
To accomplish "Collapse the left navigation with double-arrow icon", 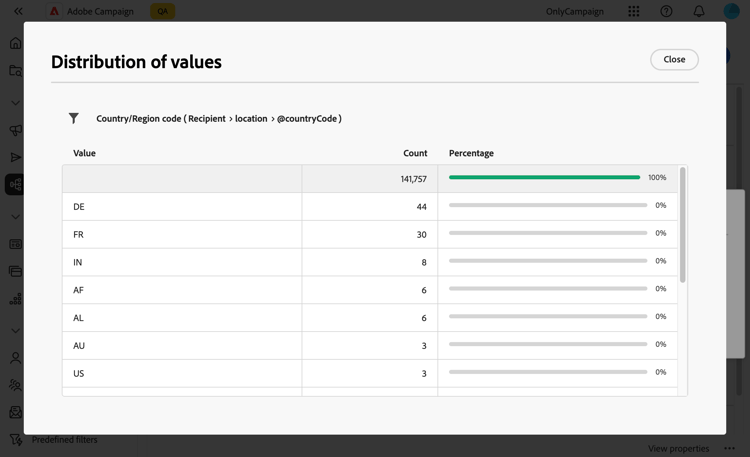I will point(18,12).
